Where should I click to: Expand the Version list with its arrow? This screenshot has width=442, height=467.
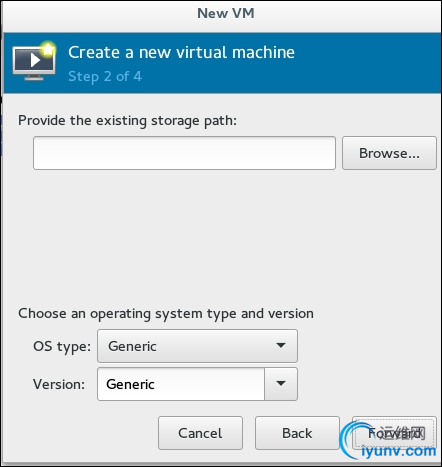(x=281, y=384)
